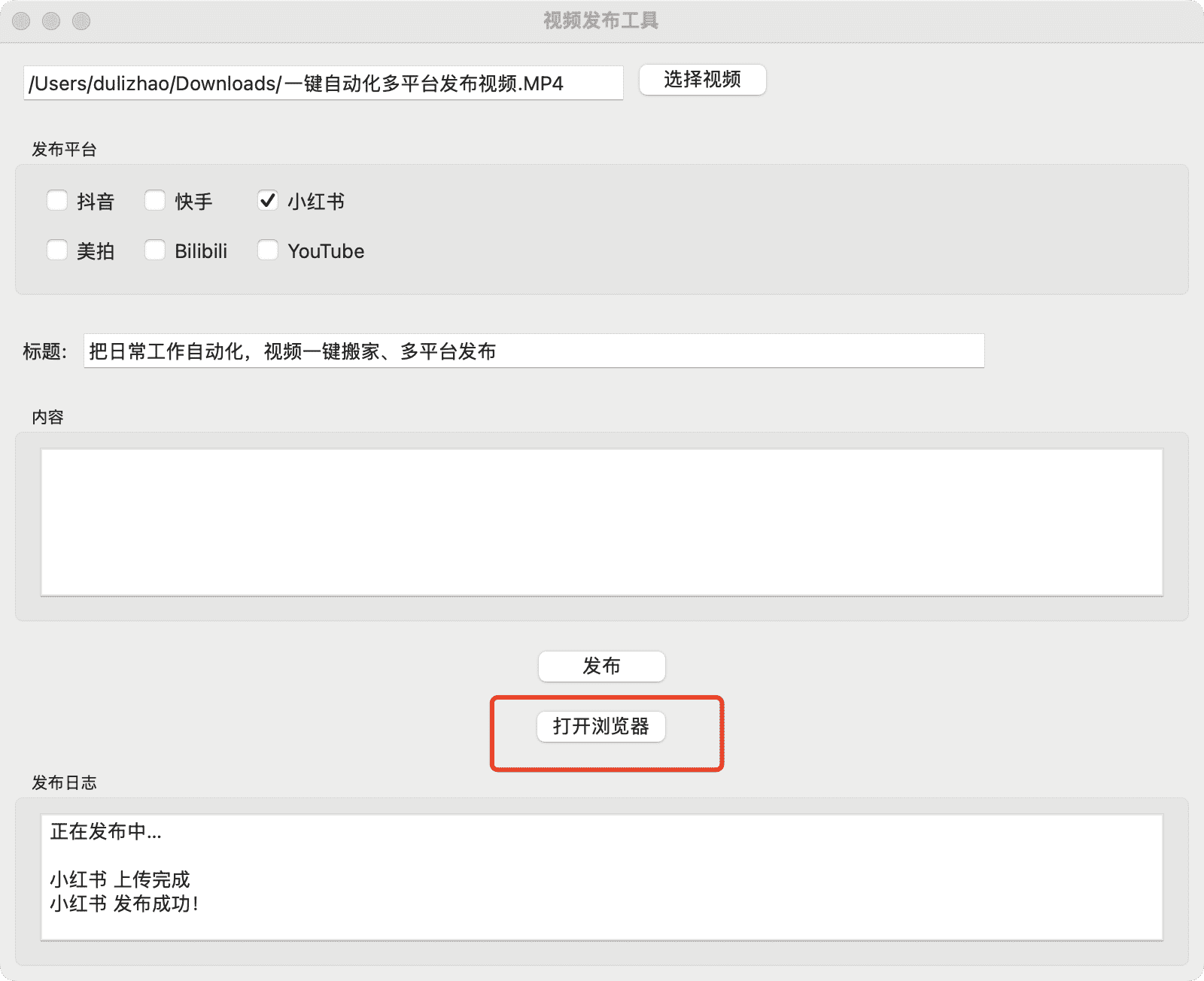Click the 发布平台 section label
The height and width of the screenshot is (981, 1204).
(64, 150)
